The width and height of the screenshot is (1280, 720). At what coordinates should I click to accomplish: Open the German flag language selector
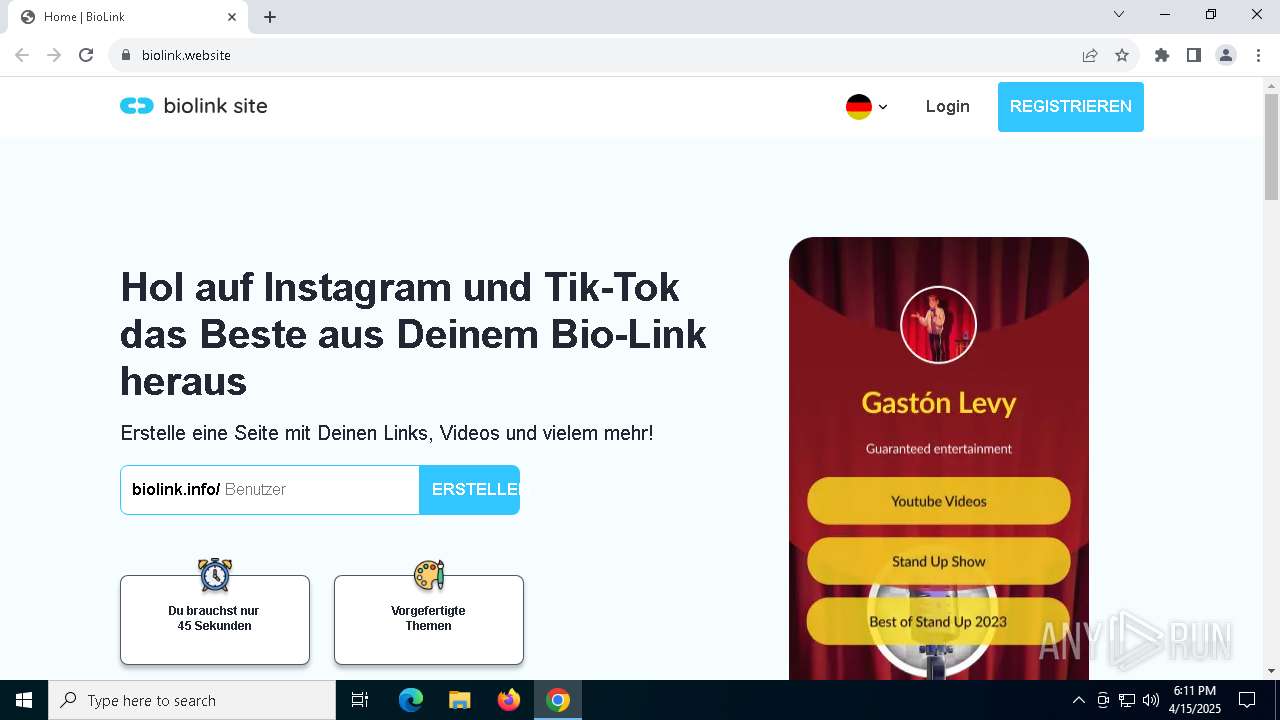tap(866, 107)
